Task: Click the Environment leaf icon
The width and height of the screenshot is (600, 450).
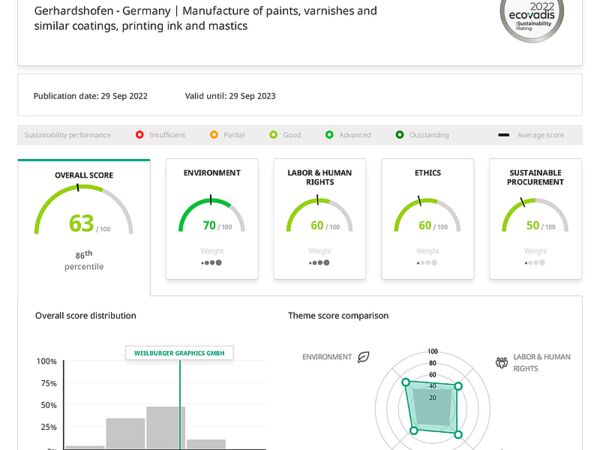Action: click(363, 357)
